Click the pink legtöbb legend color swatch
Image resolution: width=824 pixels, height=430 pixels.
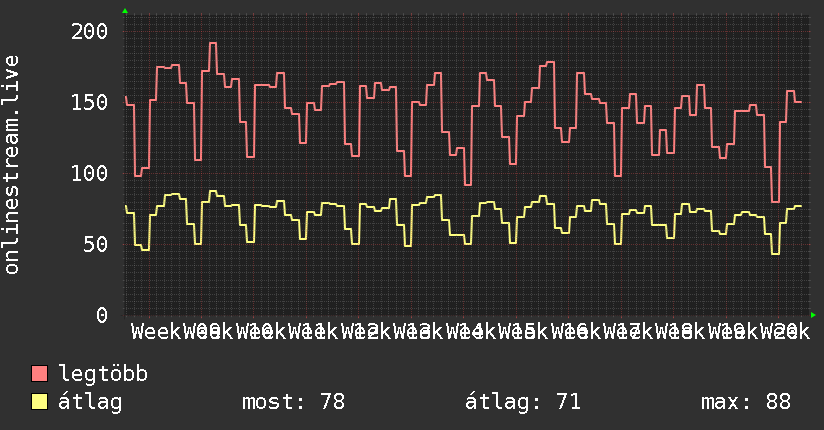click(x=40, y=374)
